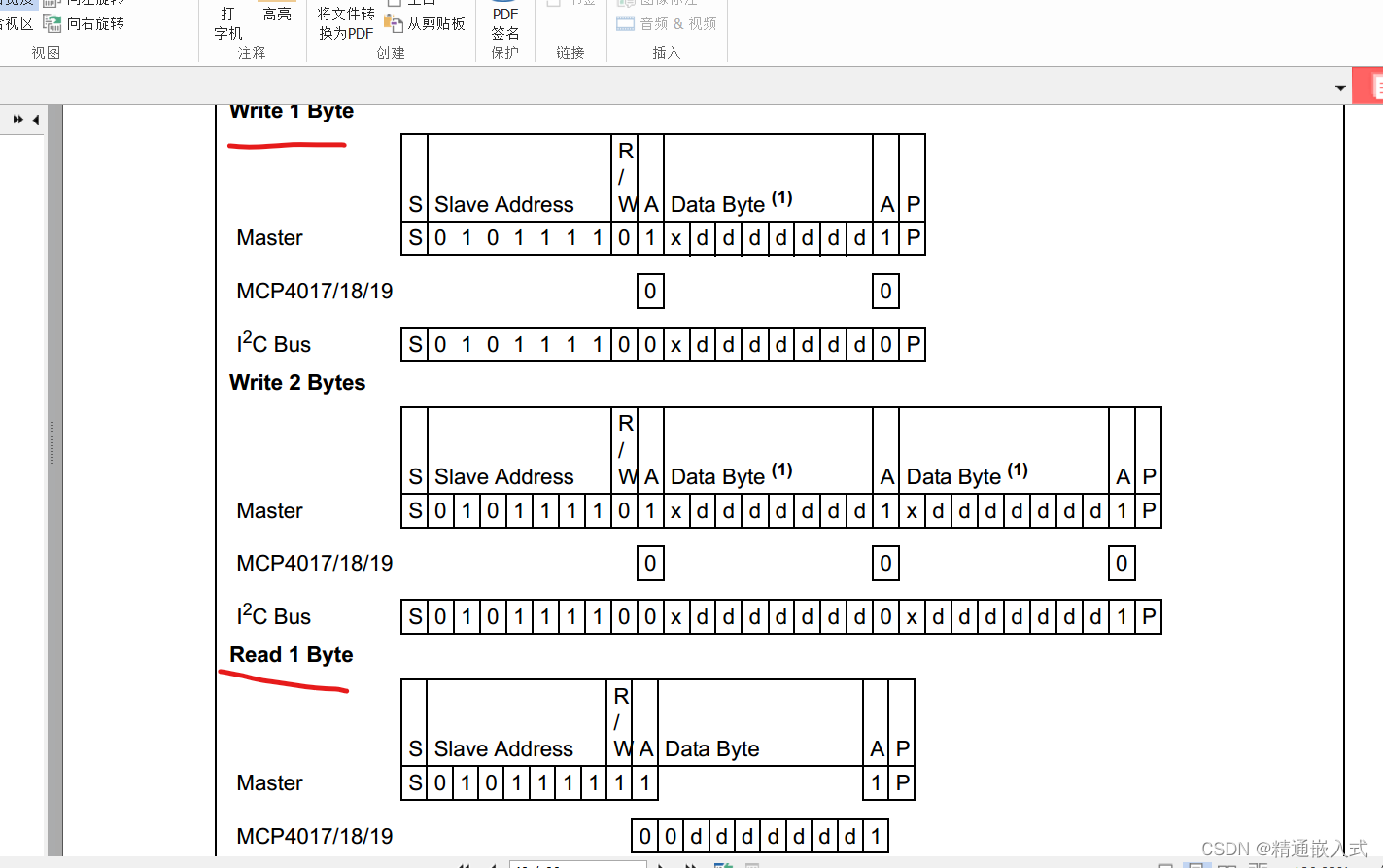This screenshot has height=868, width=1383.
Task: Open the dropdown arrow below the ribbon's right end
Action: click(x=1341, y=87)
